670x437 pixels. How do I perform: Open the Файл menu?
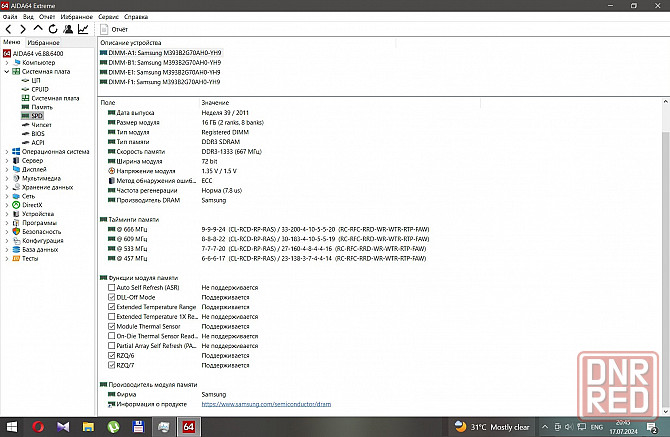tap(10, 17)
